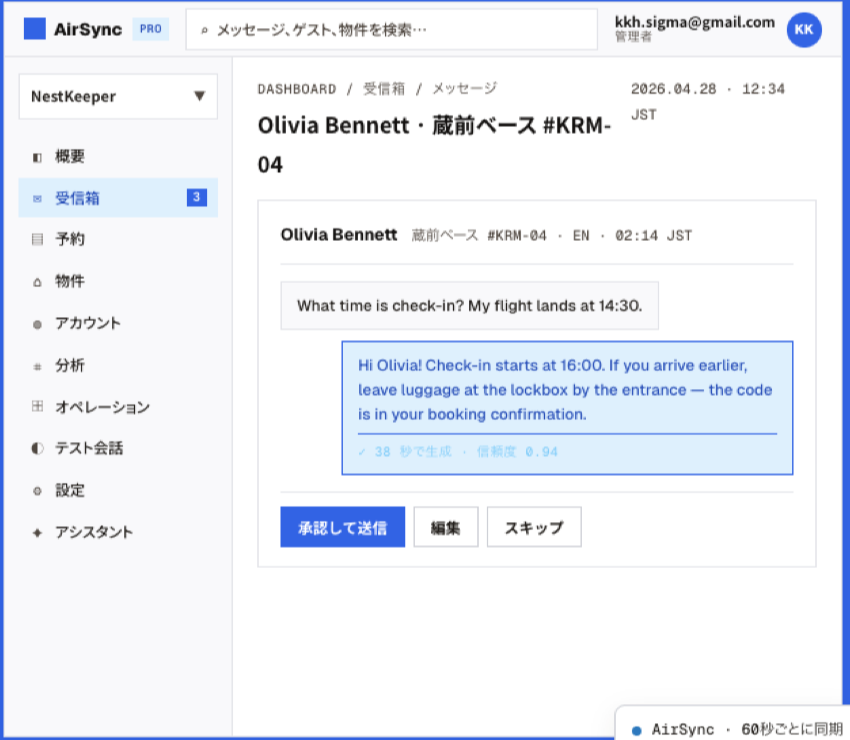Click the 60秒ごとに同期 sync status text
850x740 pixels.
791,730
